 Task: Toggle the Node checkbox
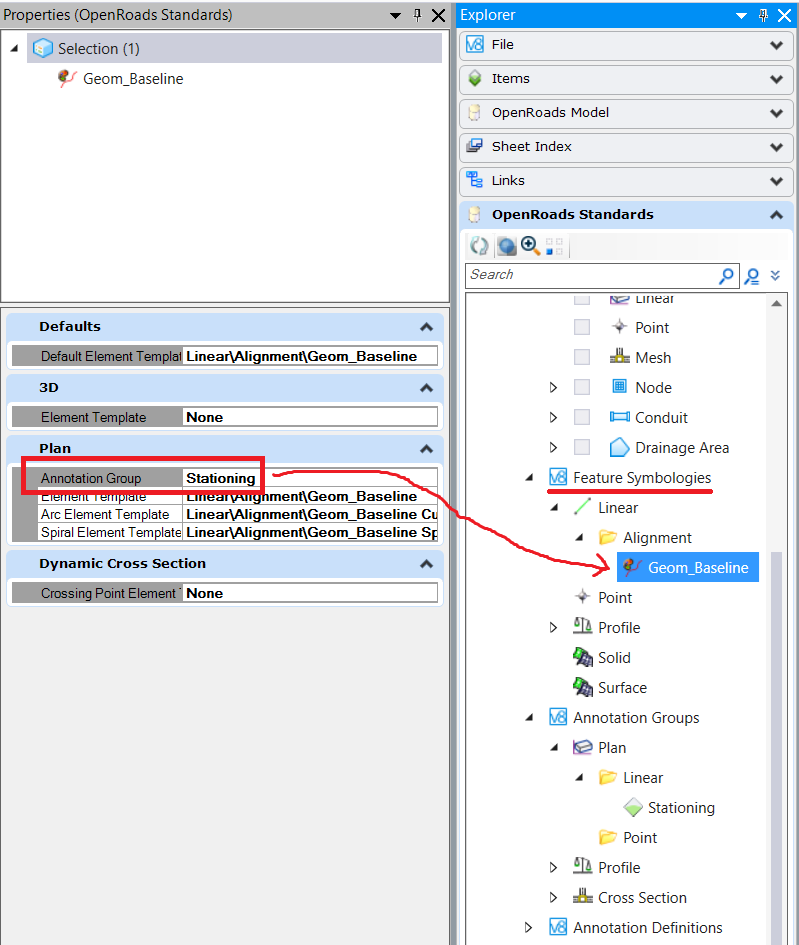coord(581,387)
